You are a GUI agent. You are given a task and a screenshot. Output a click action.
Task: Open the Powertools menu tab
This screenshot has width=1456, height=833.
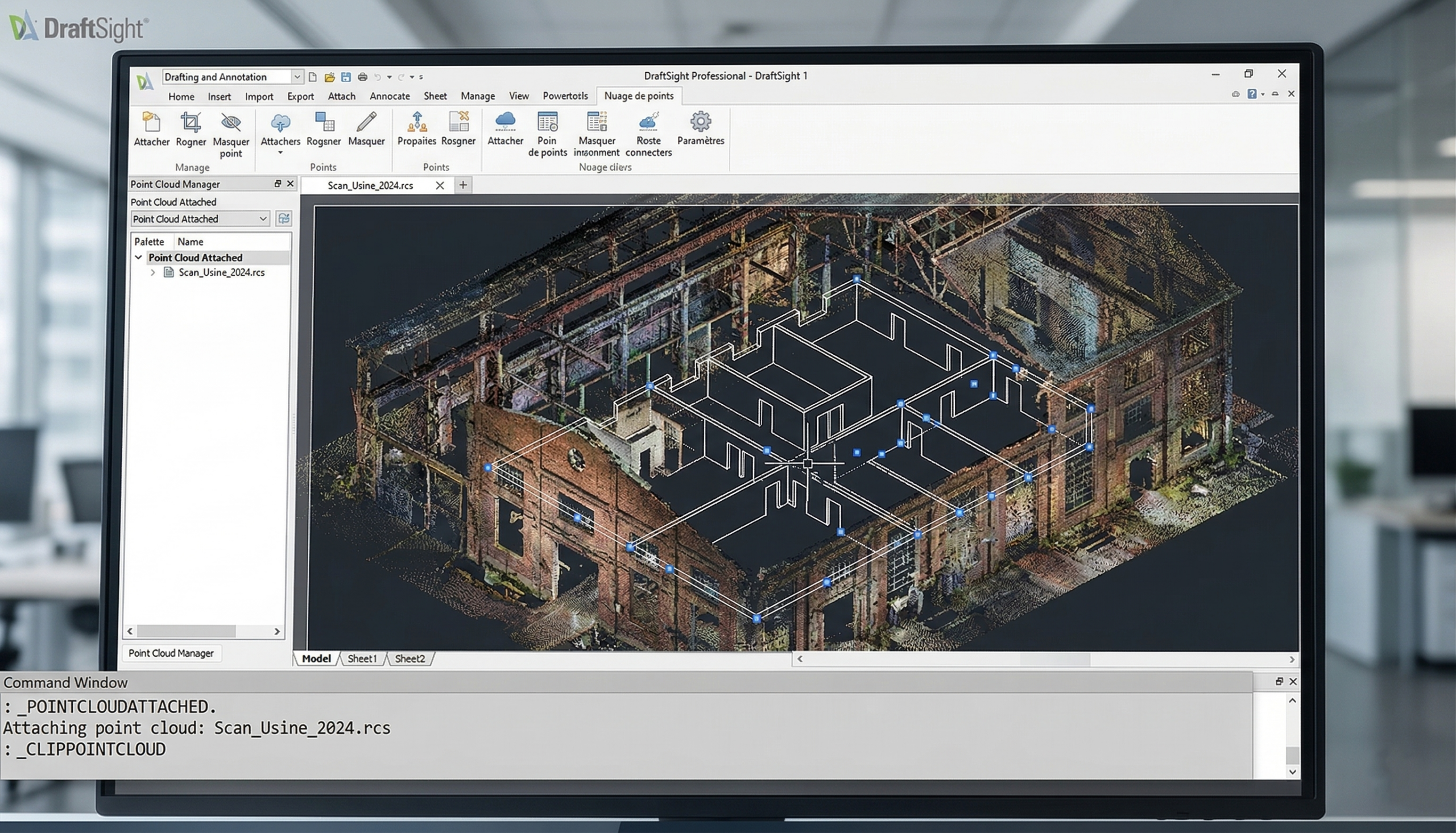pyautogui.click(x=565, y=96)
